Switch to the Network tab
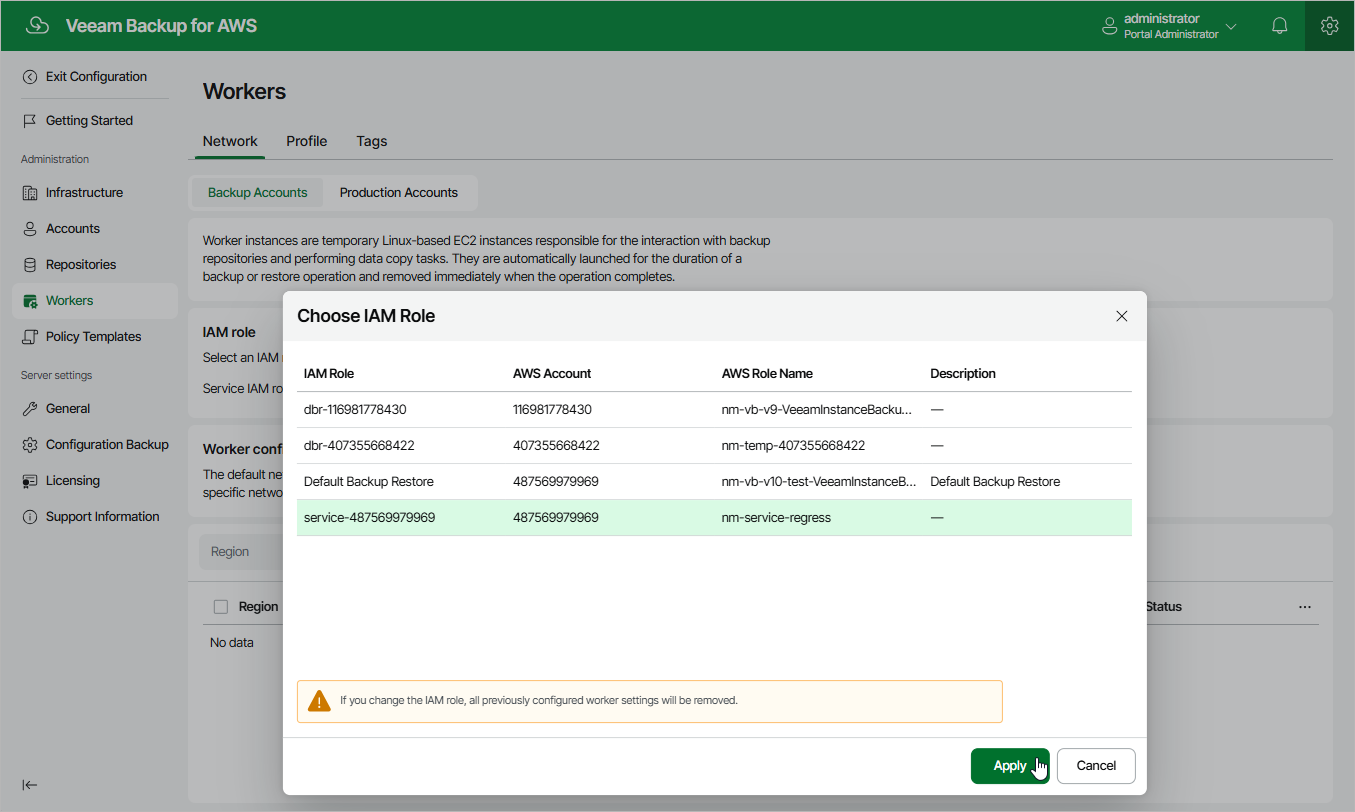Screen dimensions: 1355x812 230,141
